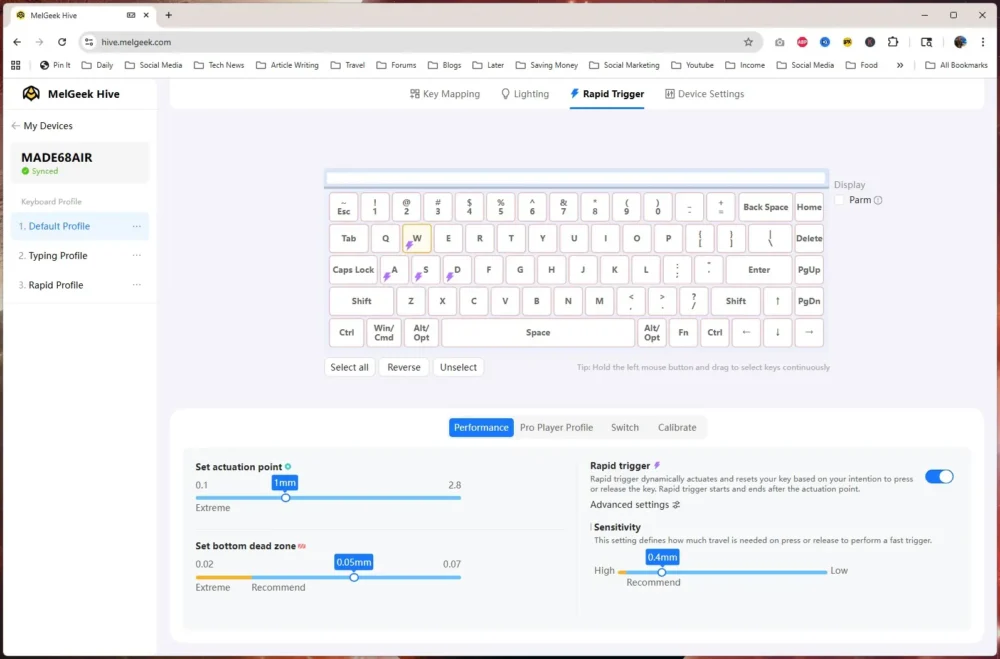Open the Device Settings tab
Screen dimensions: 1000x659
click(x=704, y=94)
